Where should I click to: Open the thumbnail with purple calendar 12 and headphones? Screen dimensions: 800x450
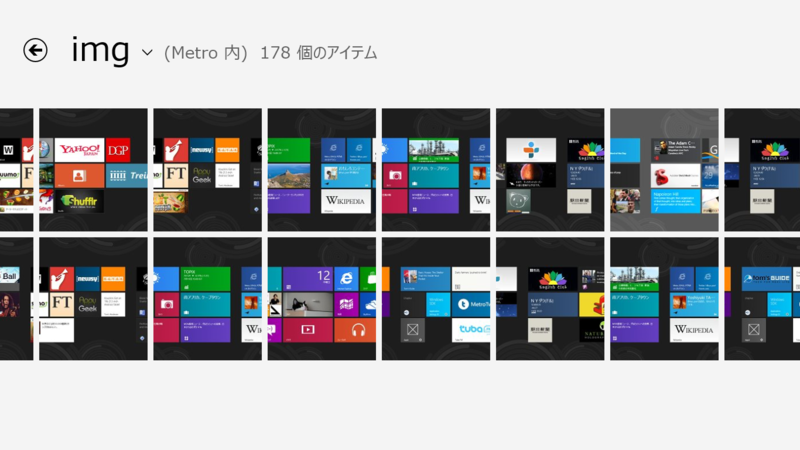tap(322, 298)
